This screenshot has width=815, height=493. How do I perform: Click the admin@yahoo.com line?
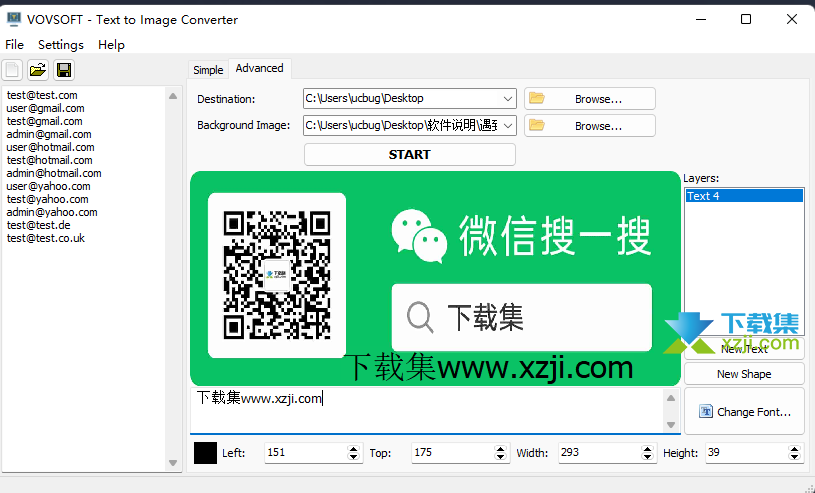[52, 212]
